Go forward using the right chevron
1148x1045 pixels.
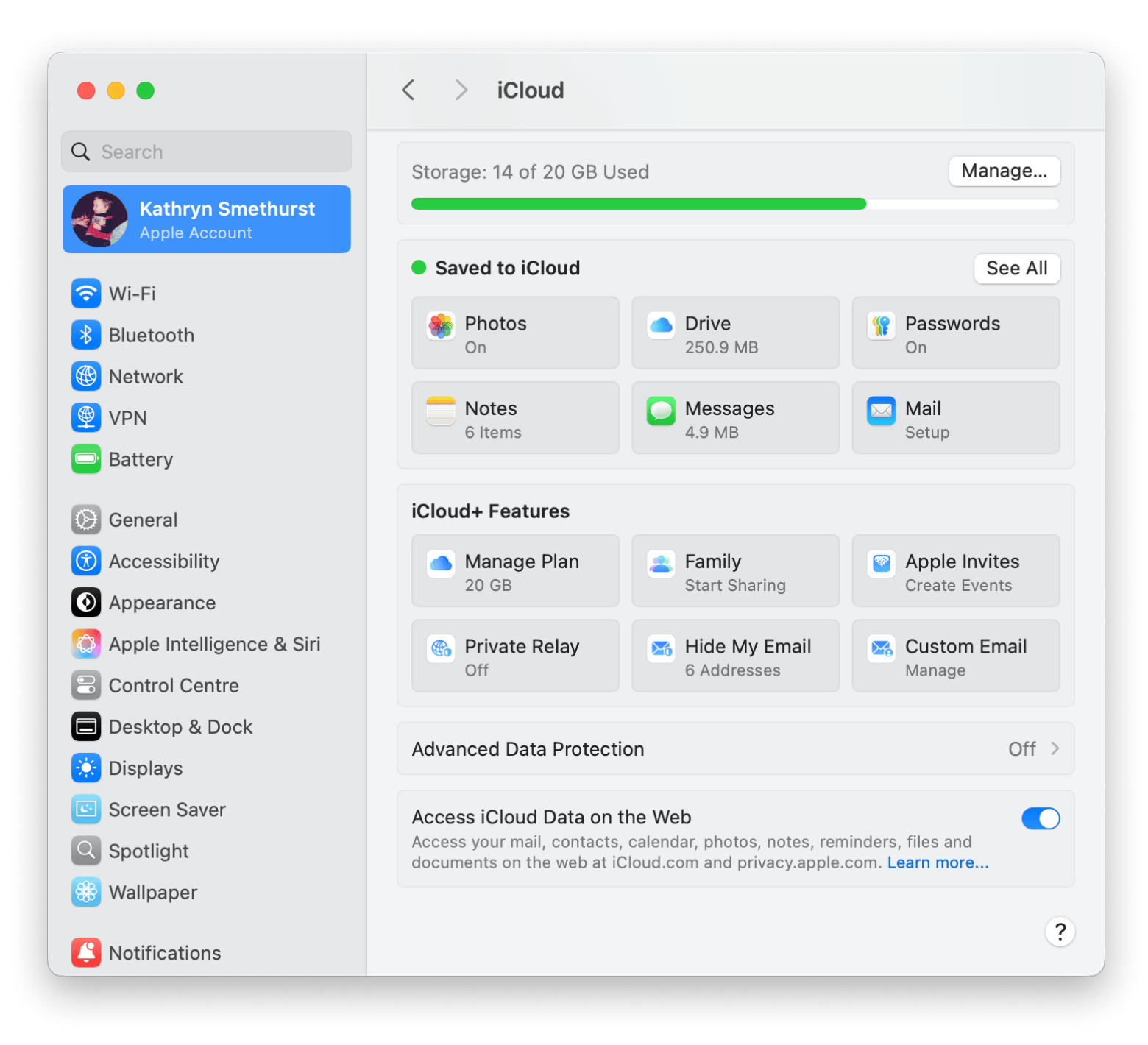click(461, 91)
